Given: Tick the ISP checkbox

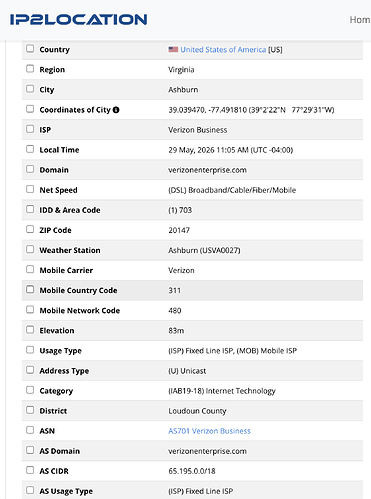Looking at the screenshot, I should pos(30,129).
